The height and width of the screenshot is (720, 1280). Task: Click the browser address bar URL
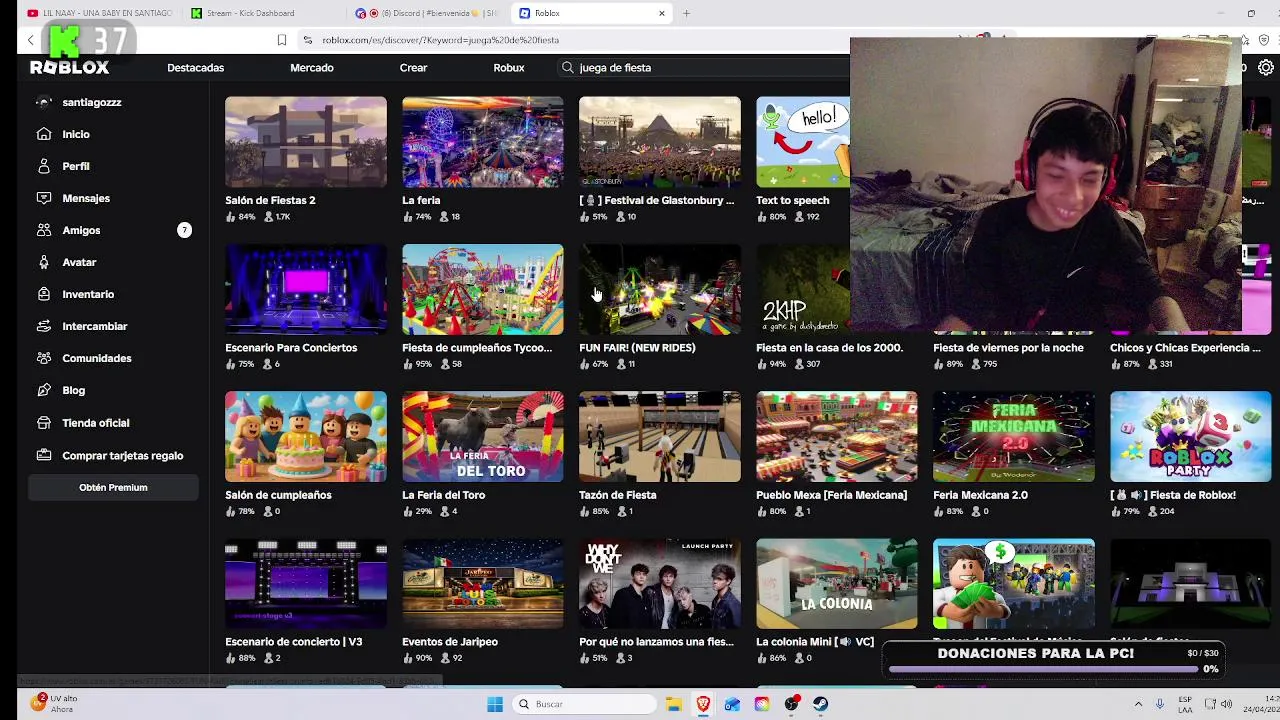pos(440,40)
